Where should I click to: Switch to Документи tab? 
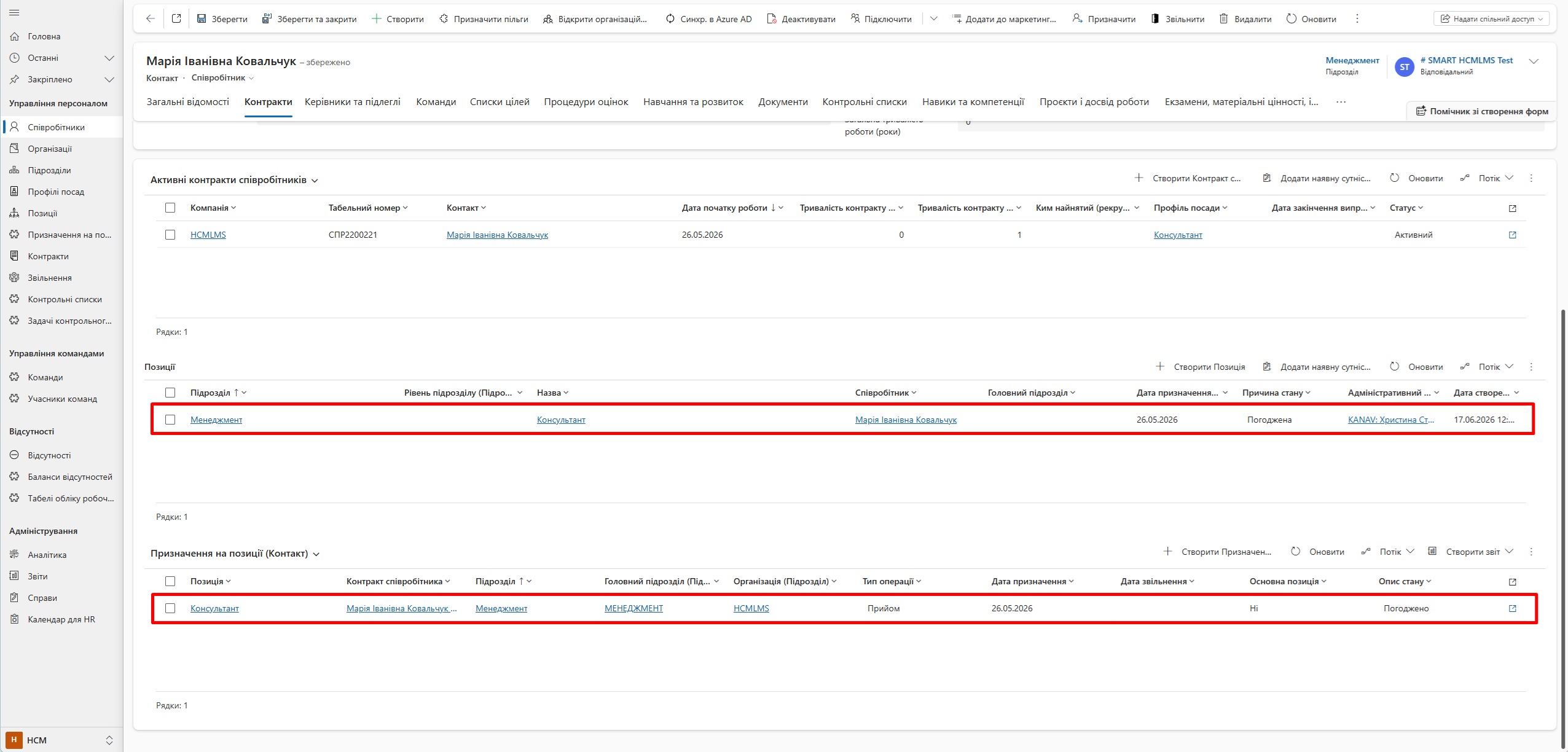pos(783,102)
